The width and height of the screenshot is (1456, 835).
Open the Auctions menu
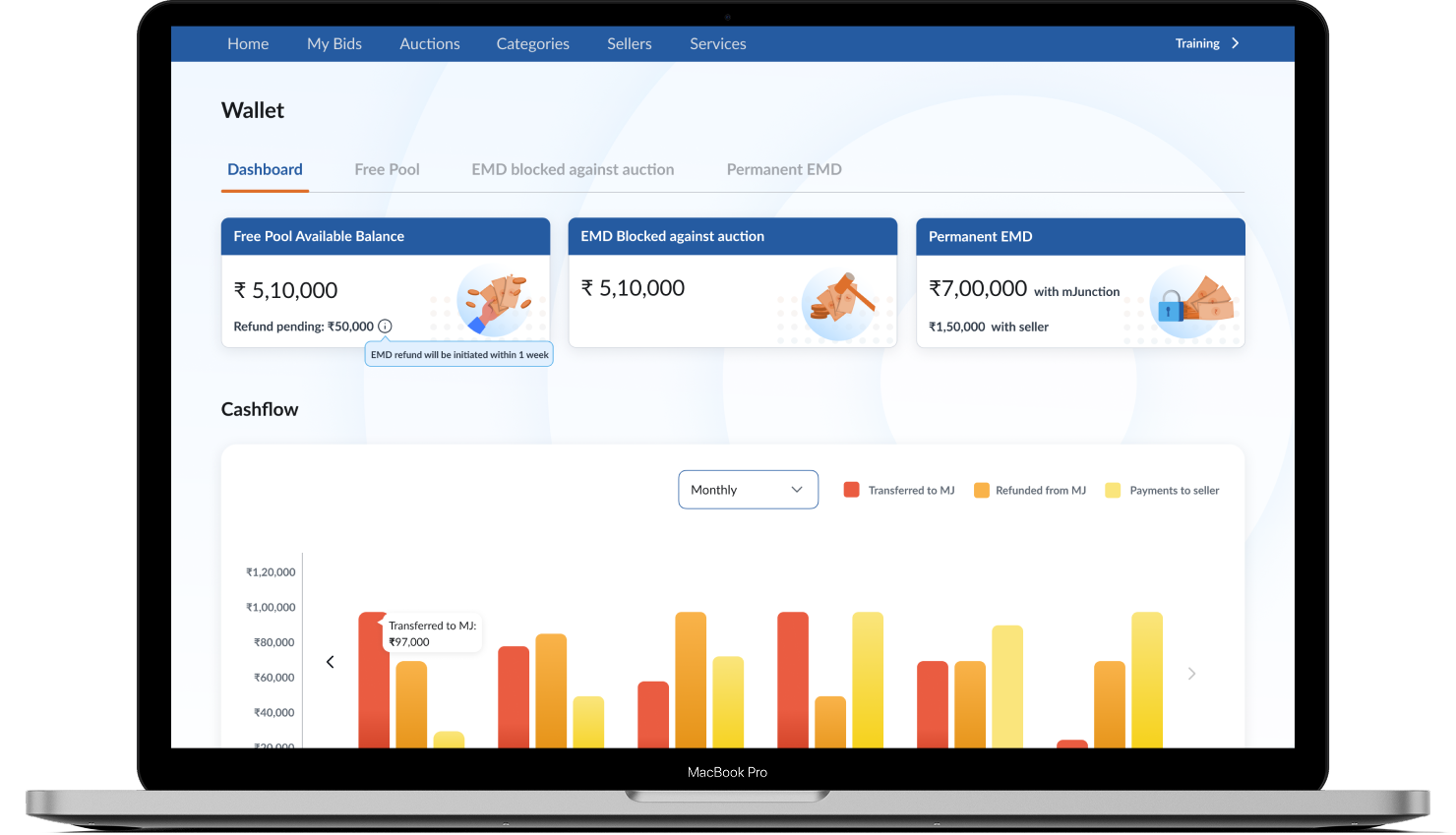tap(430, 43)
